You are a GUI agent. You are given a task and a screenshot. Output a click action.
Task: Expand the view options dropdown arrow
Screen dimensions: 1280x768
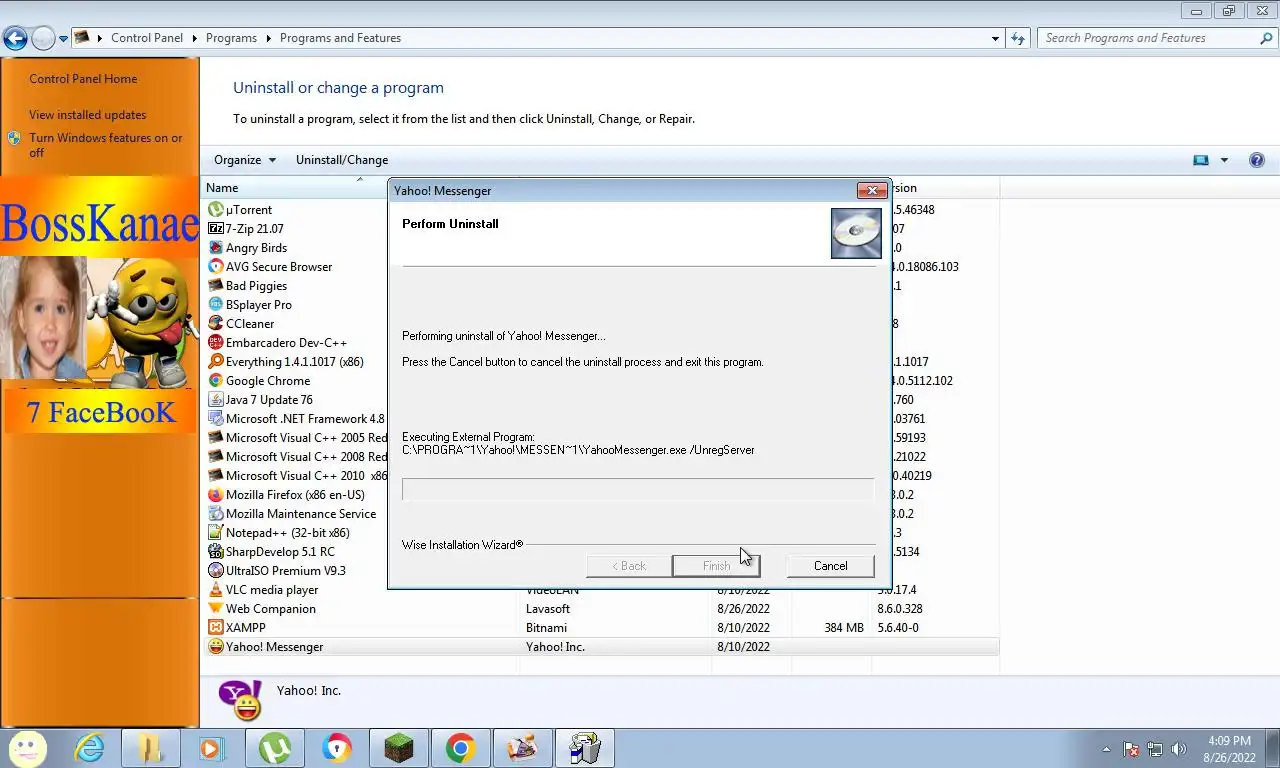pos(1224,160)
